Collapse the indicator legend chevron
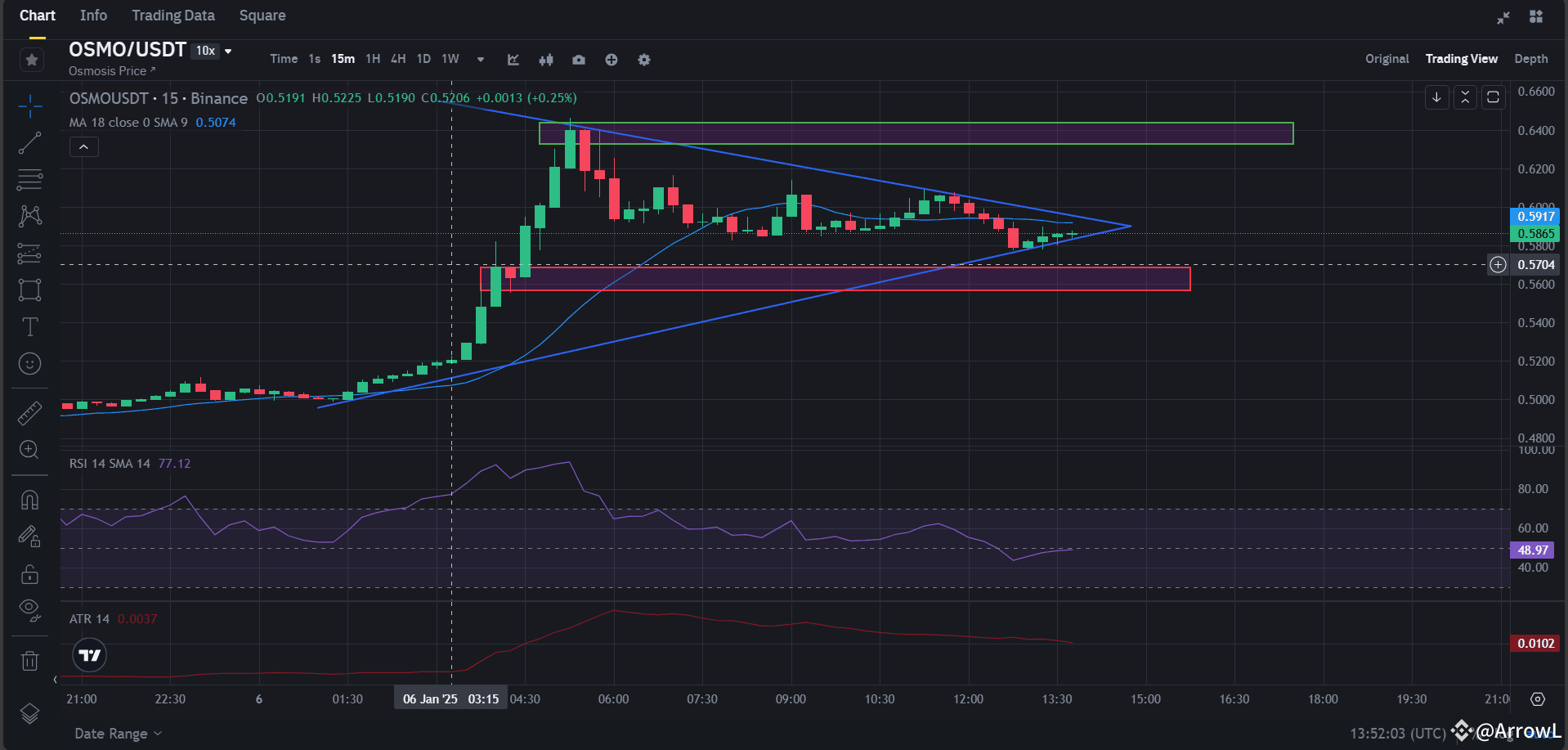Screen dimensions: 1568x750 [83, 147]
